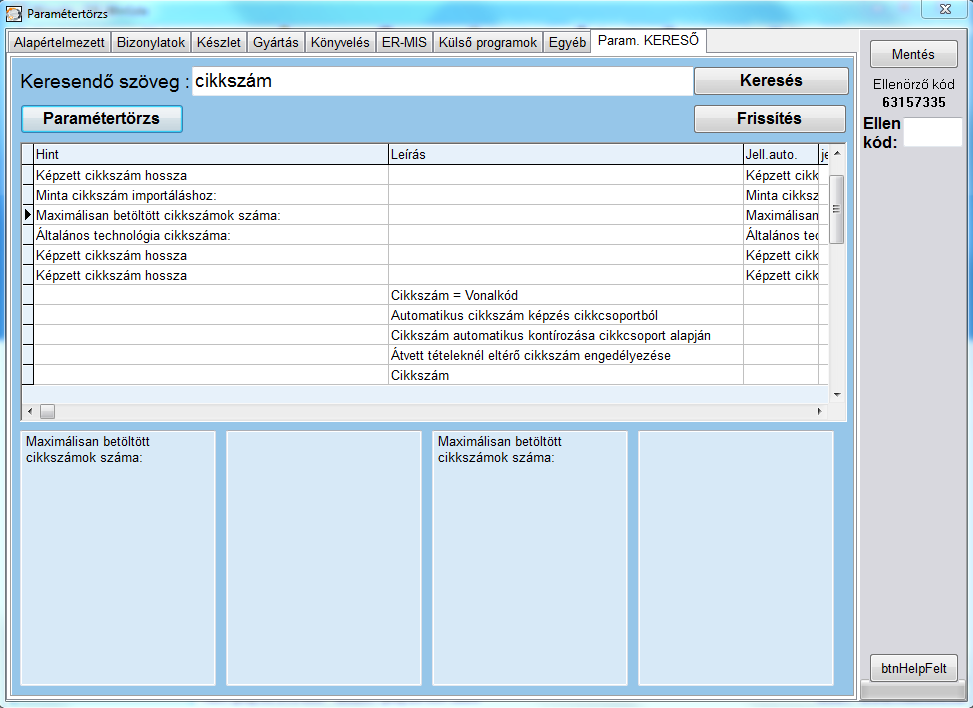Click the grid's horizontal scrollbar right arrow

(x=820, y=411)
